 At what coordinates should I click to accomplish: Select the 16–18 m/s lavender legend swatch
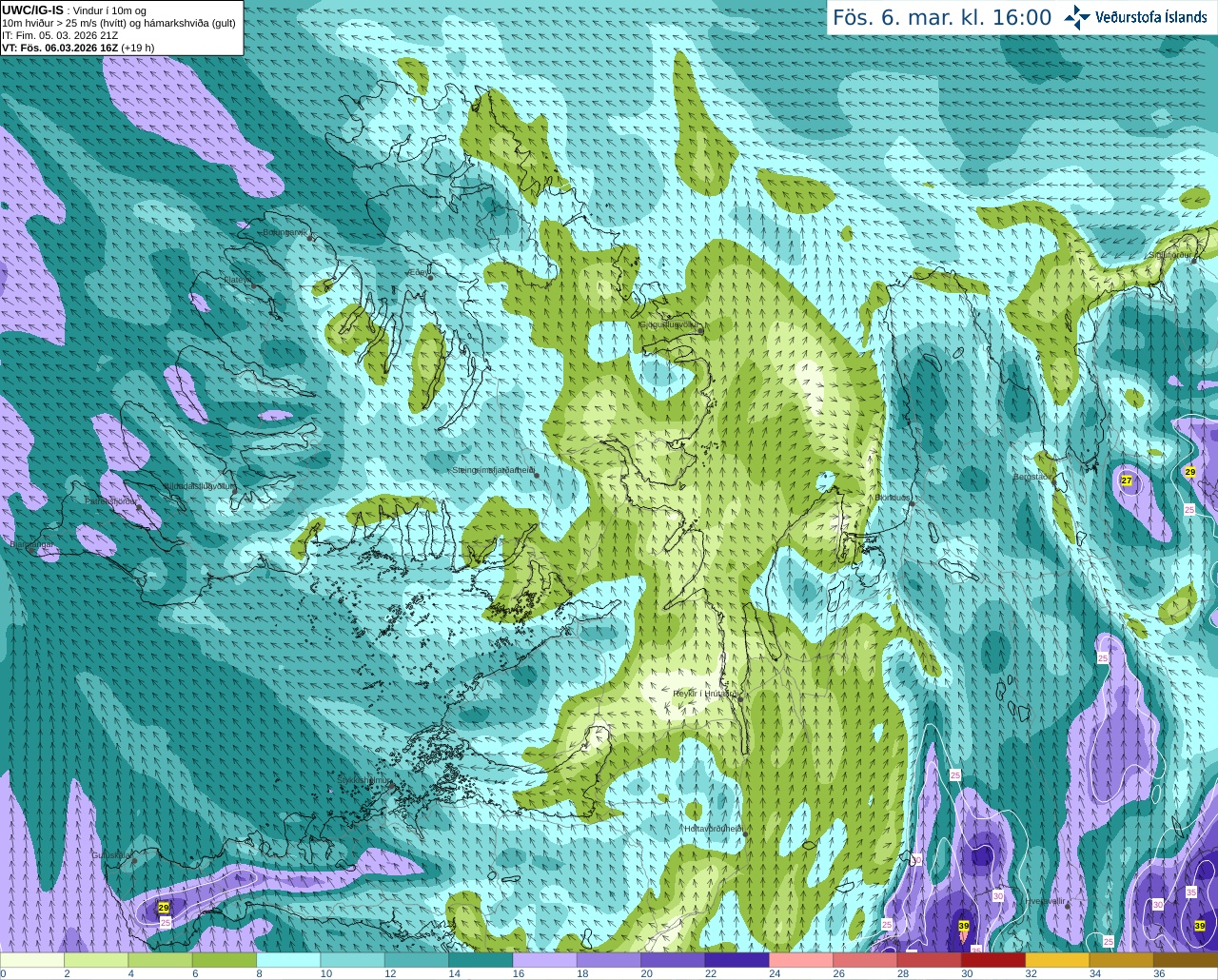[x=544, y=960]
